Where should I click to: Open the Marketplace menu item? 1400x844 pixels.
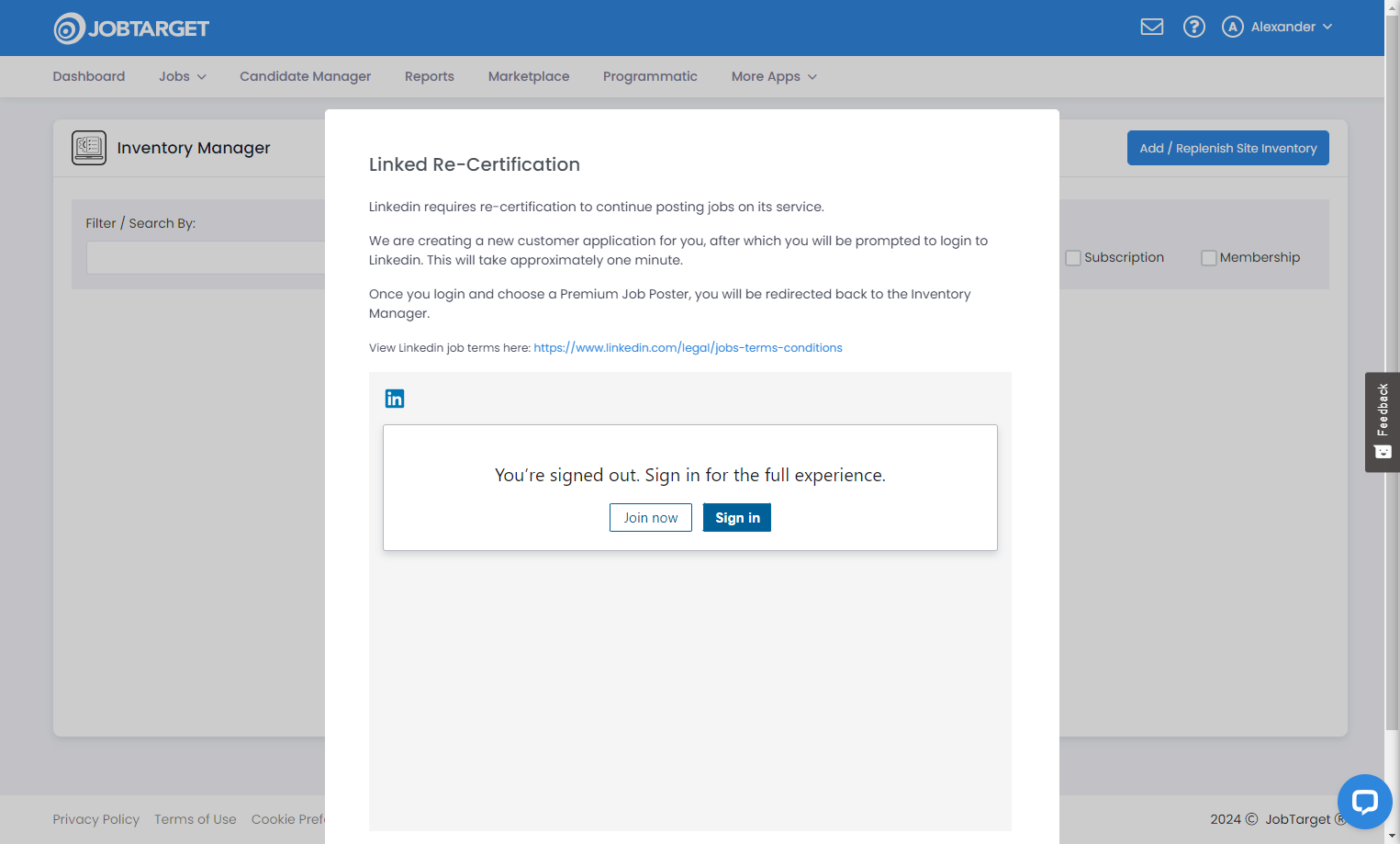coord(529,76)
